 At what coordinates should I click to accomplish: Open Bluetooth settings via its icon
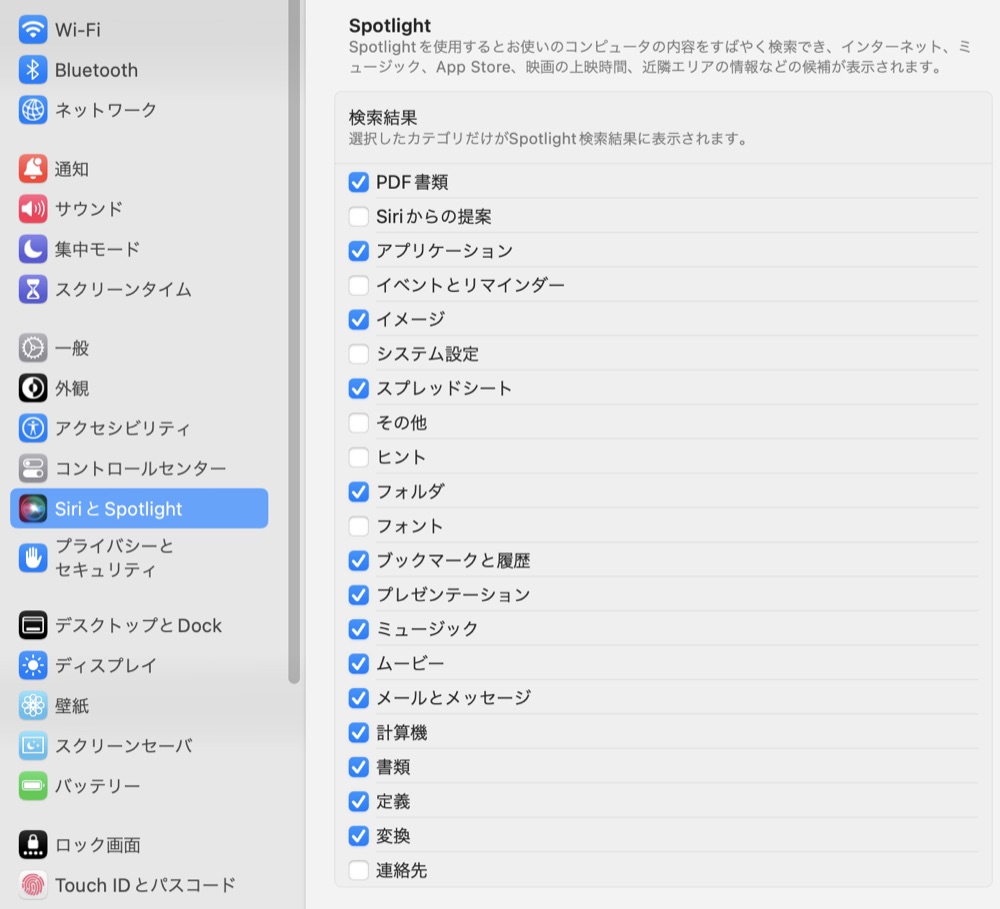(x=33, y=70)
